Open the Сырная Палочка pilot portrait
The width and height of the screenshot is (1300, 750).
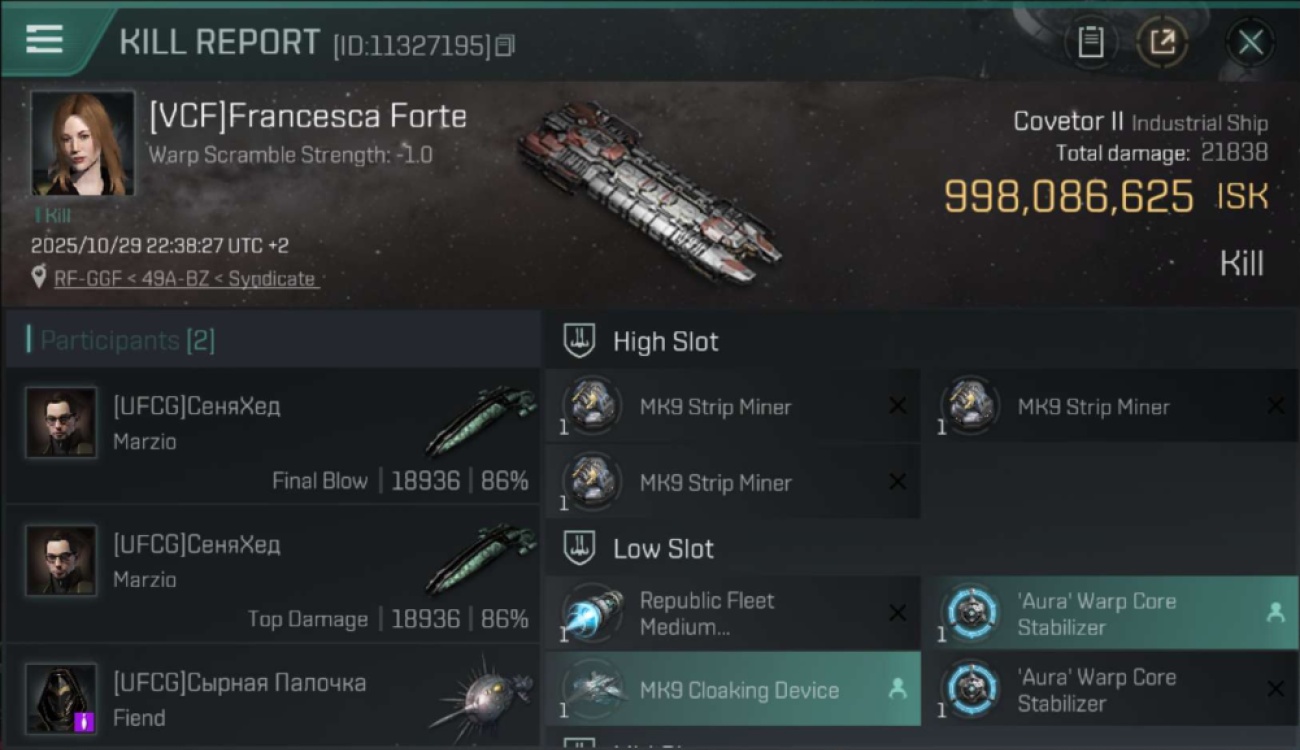[x=61, y=697]
